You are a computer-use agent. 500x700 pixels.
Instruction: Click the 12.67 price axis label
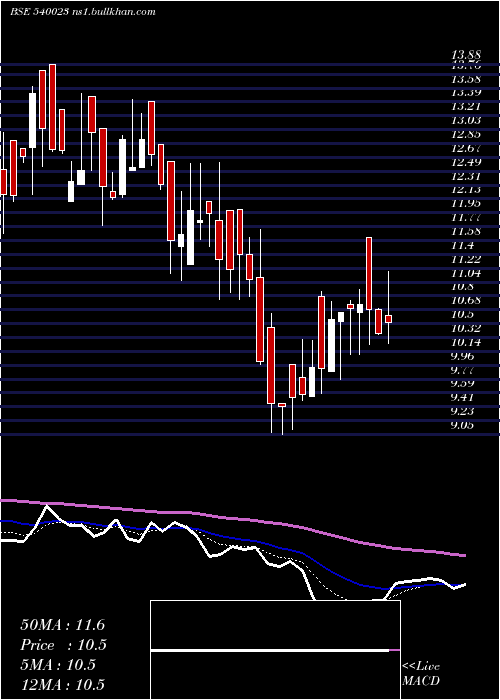coord(466,148)
